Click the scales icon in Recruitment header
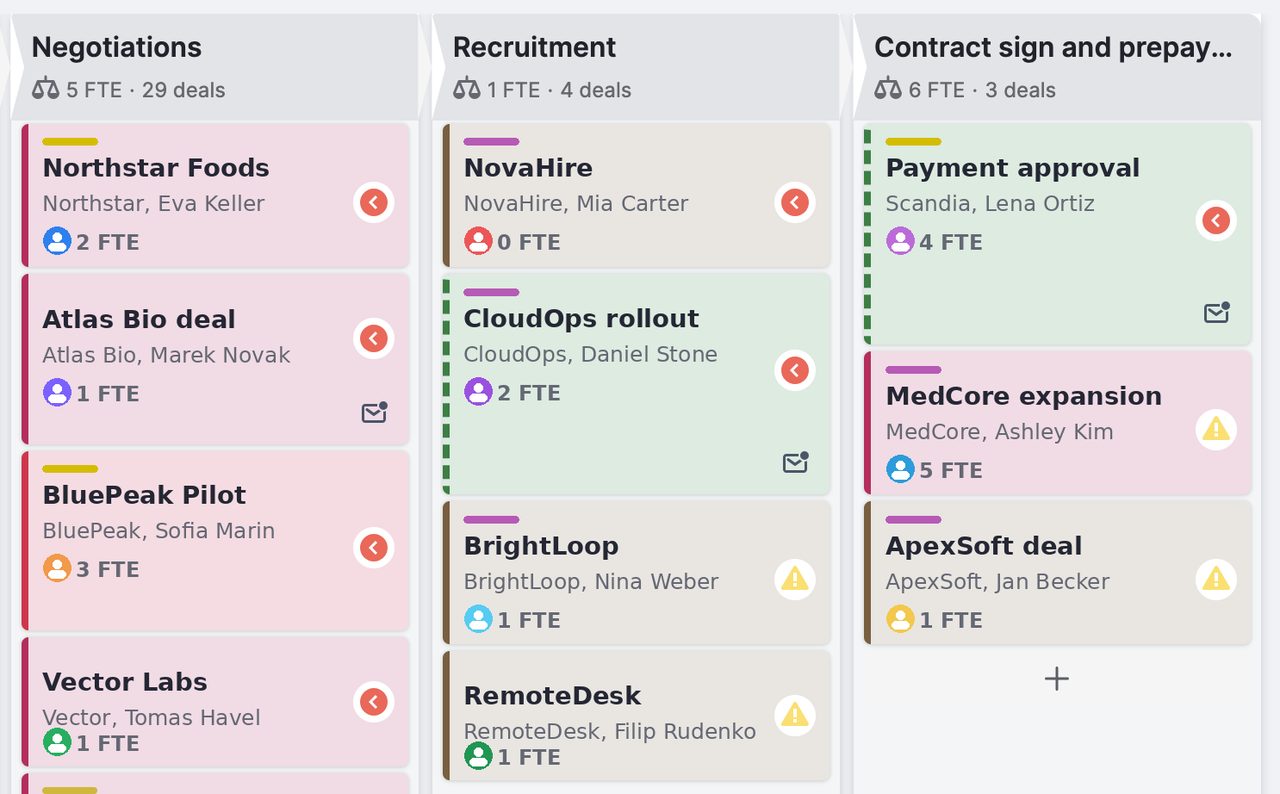Screen dimensions: 1280x794 (466, 89)
